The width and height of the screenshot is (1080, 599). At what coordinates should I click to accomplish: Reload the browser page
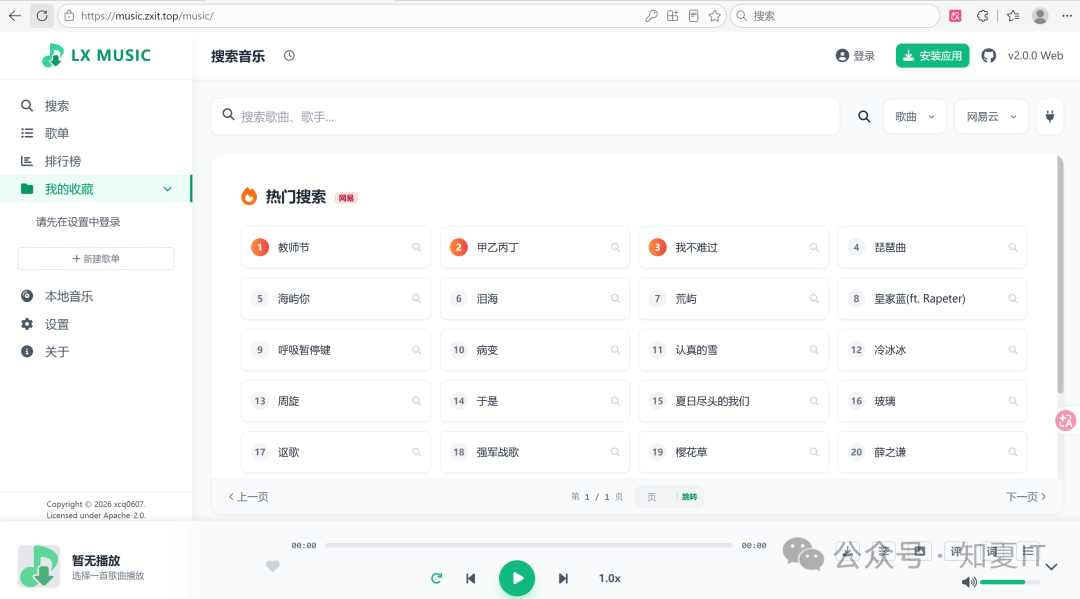click(42, 16)
